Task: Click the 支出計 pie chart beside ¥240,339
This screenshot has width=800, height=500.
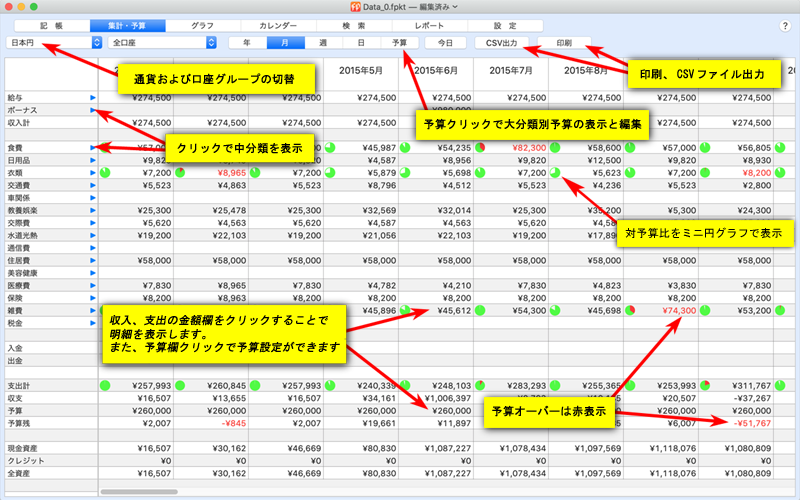Action: pos(330,385)
